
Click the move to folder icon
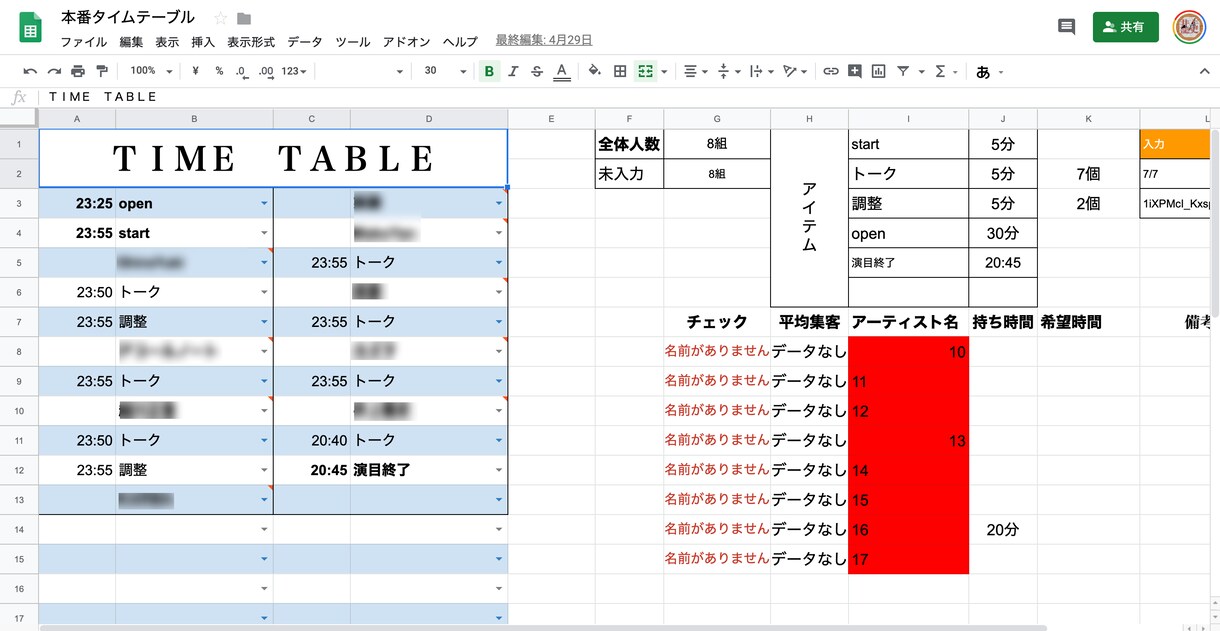tap(244, 18)
